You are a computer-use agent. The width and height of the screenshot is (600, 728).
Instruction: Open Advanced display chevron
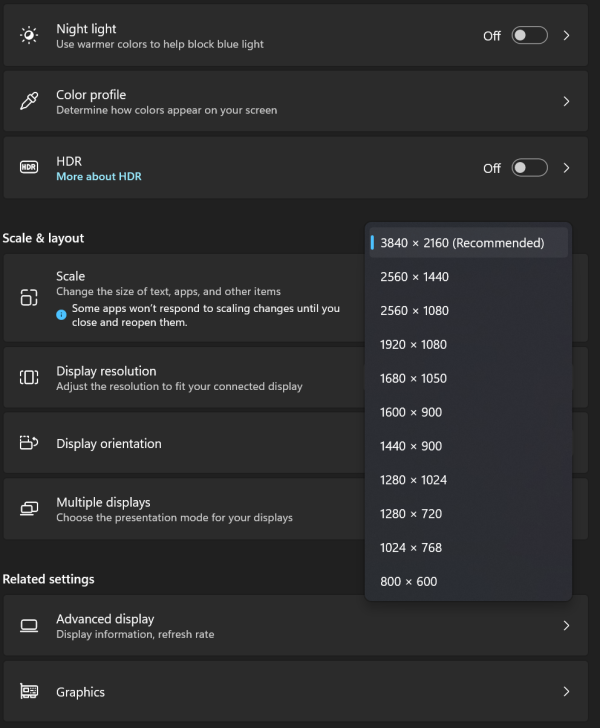(x=566, y=625)
